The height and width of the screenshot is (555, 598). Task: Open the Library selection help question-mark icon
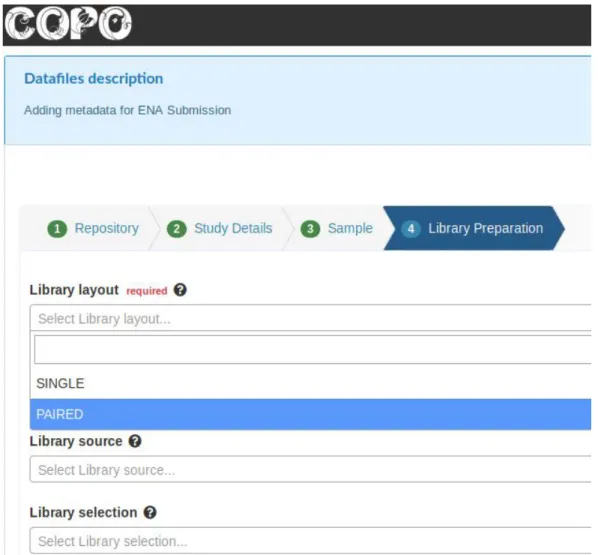pyautogui.click(x=150, y=512)
